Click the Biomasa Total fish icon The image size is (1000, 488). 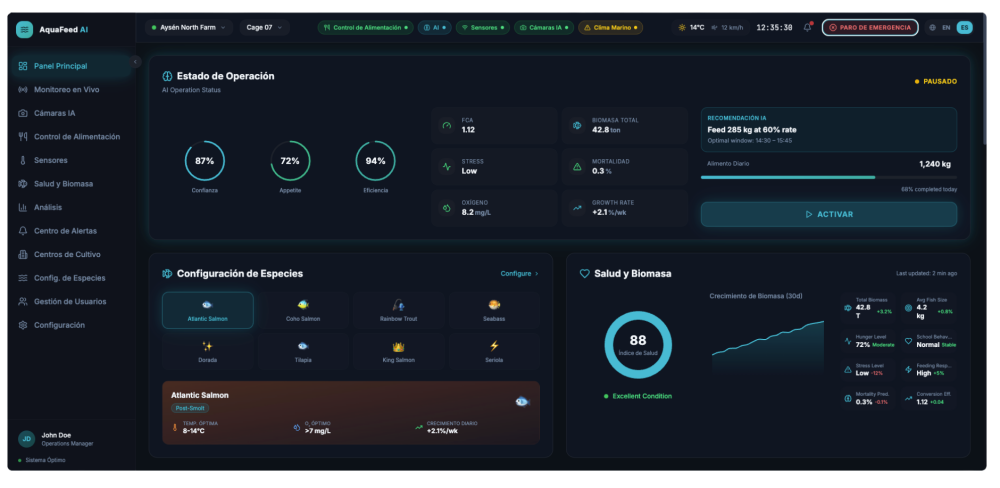577,126
